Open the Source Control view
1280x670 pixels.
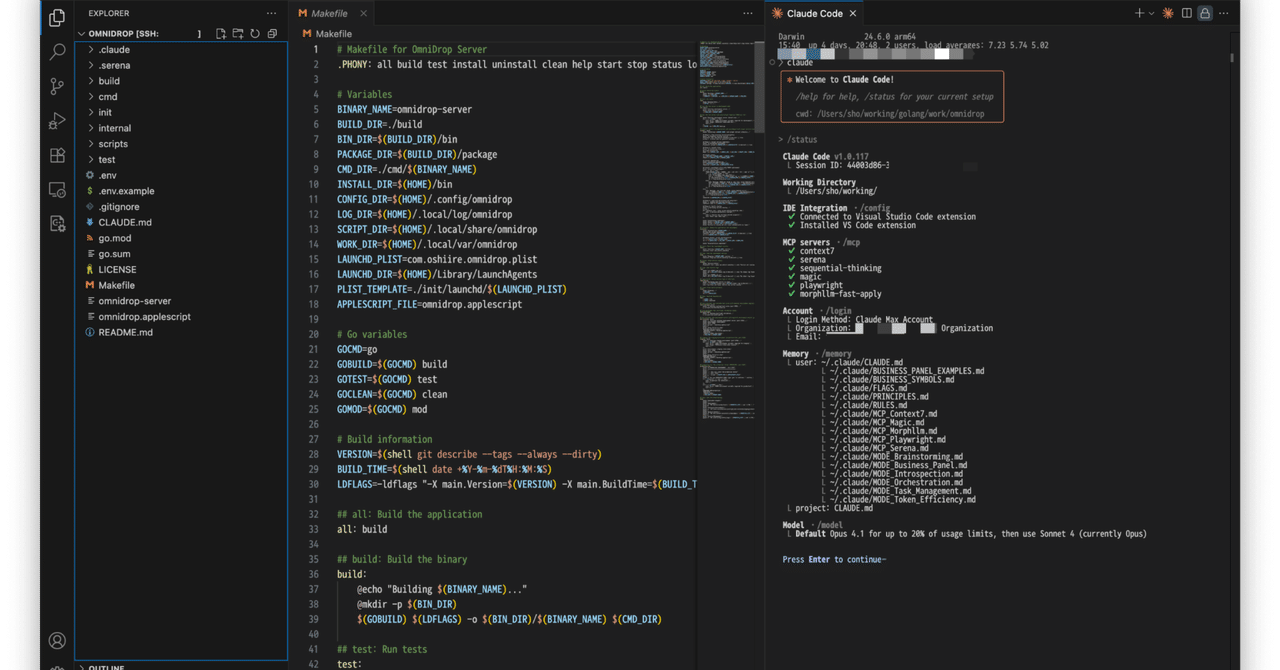coord(57,87)
